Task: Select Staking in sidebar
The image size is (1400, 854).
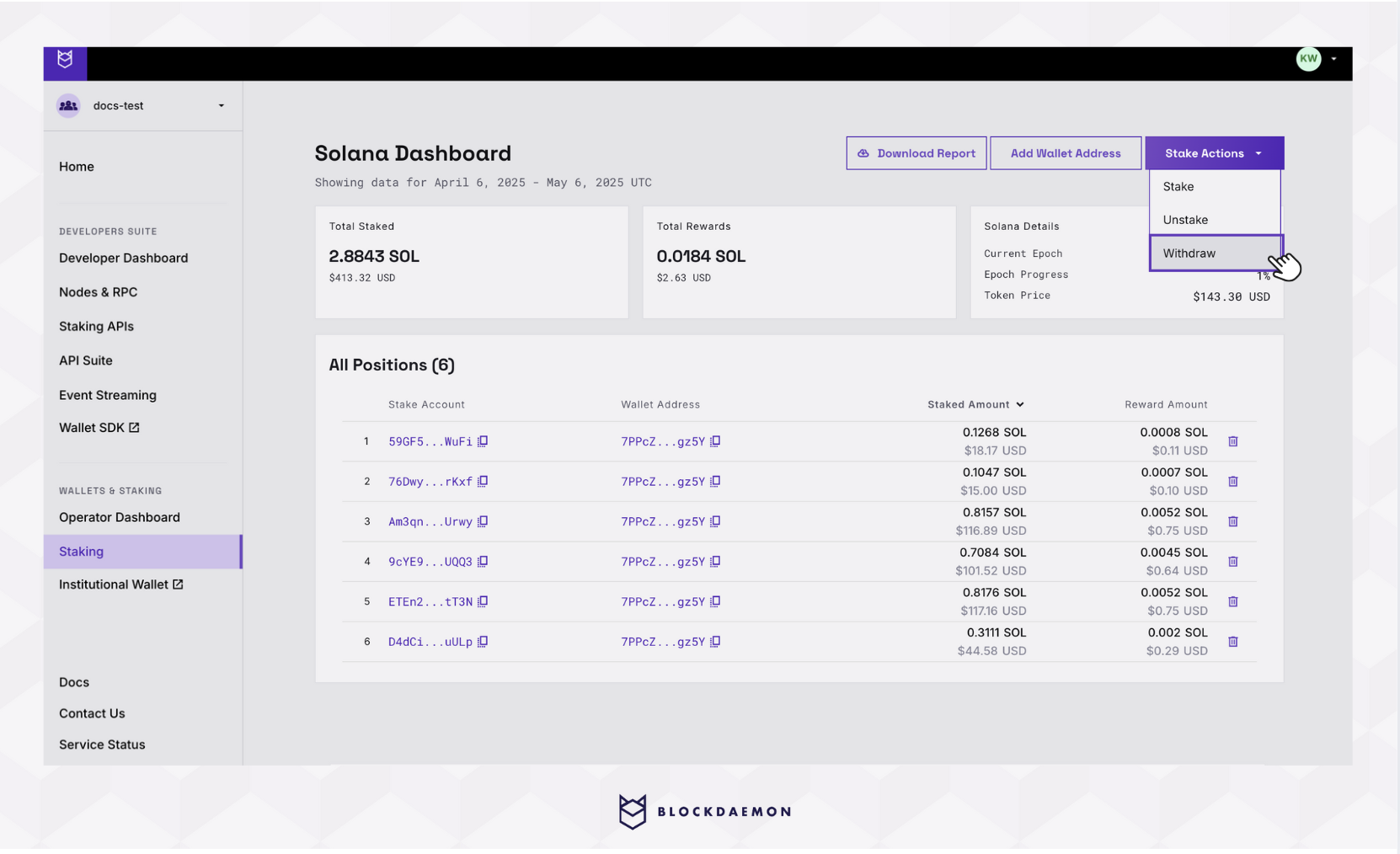Action: pyautogui.click(x=143, y=552)
